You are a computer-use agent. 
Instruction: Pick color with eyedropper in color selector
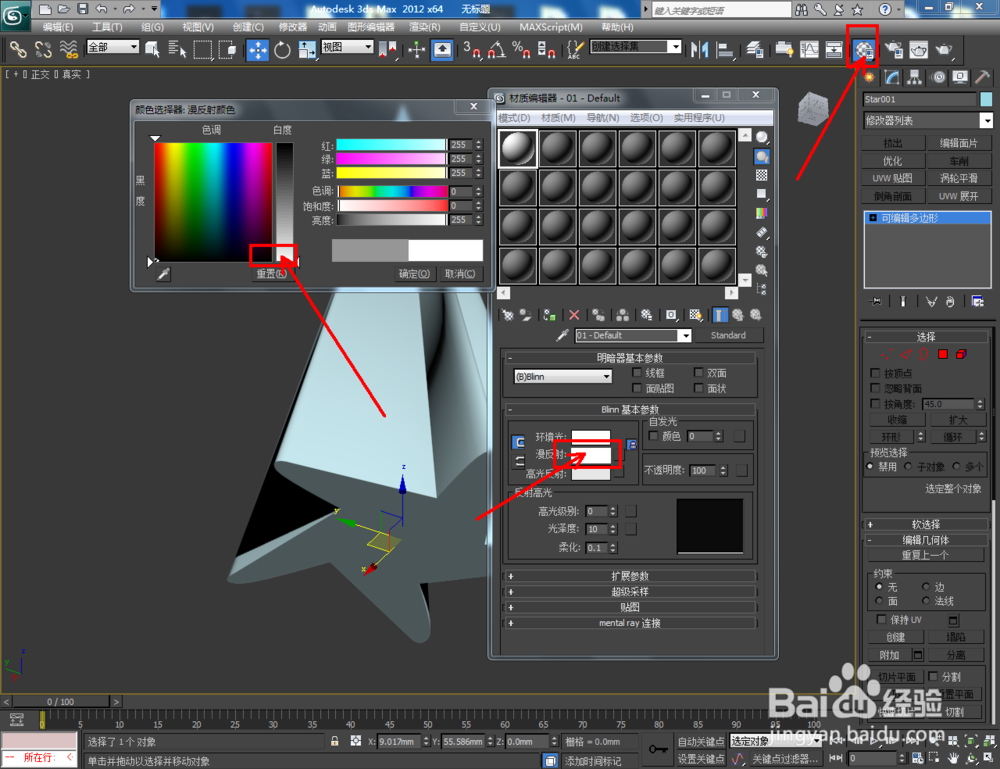(x=164, y=274)
